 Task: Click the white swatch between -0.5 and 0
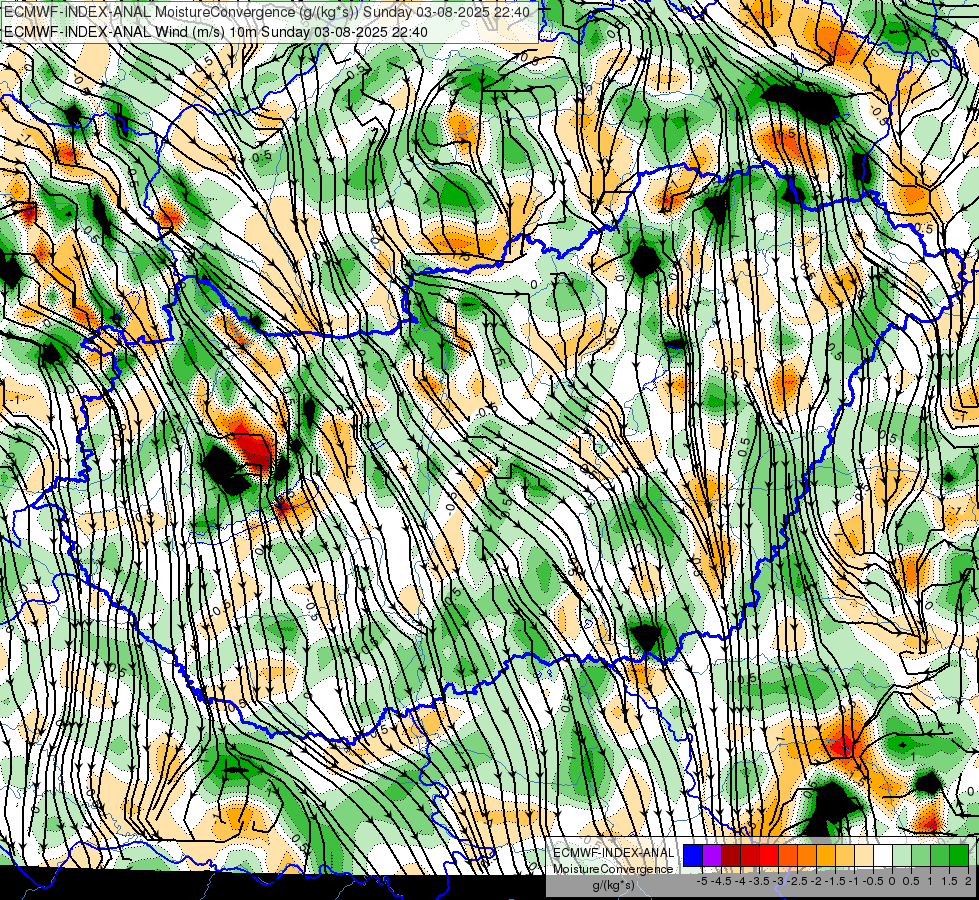click(883, 856)
